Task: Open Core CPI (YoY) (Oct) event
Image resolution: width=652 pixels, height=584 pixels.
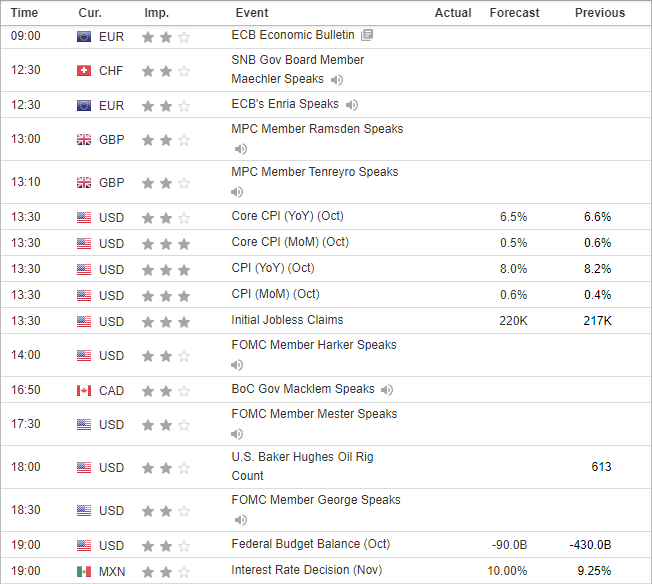Action: point(287,216)
